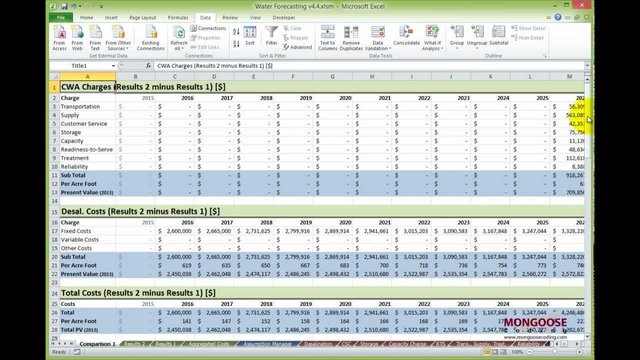The image size is (640, 360).
Task: Open the File tab
Action: tap(61, 18)
